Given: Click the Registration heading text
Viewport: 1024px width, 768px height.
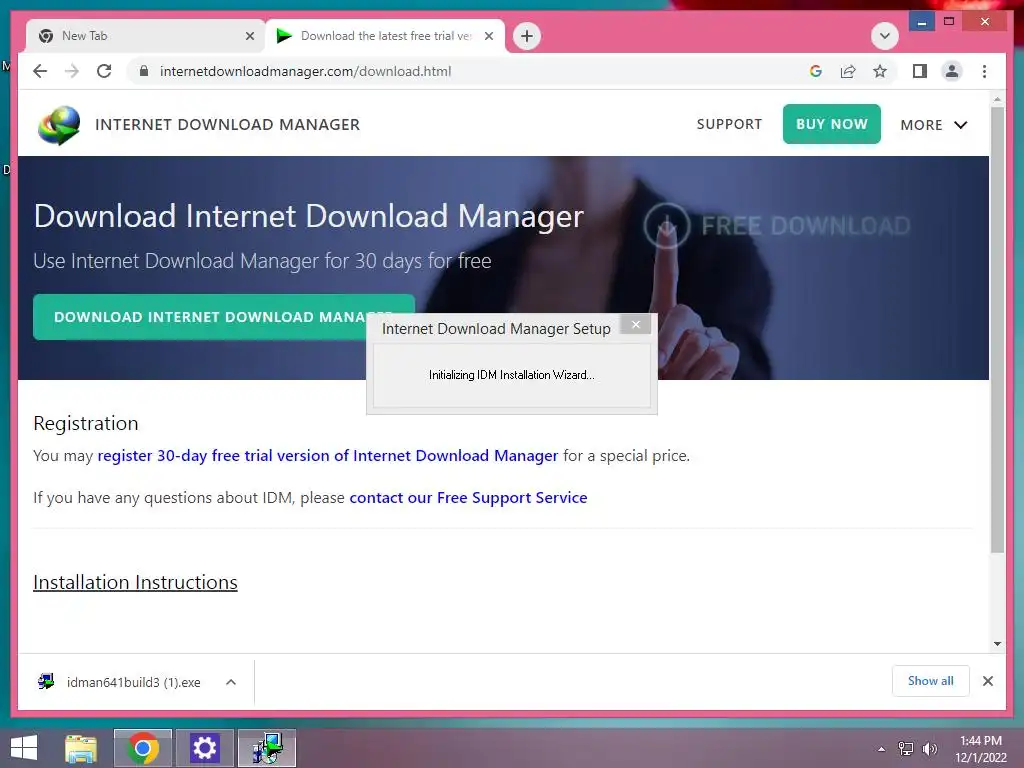Looking at the screenshot, I should (x=86, y=423).
